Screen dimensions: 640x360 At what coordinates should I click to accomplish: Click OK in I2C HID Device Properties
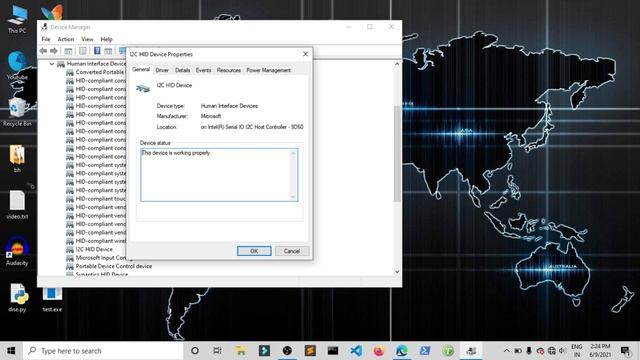tap(254, 251)
